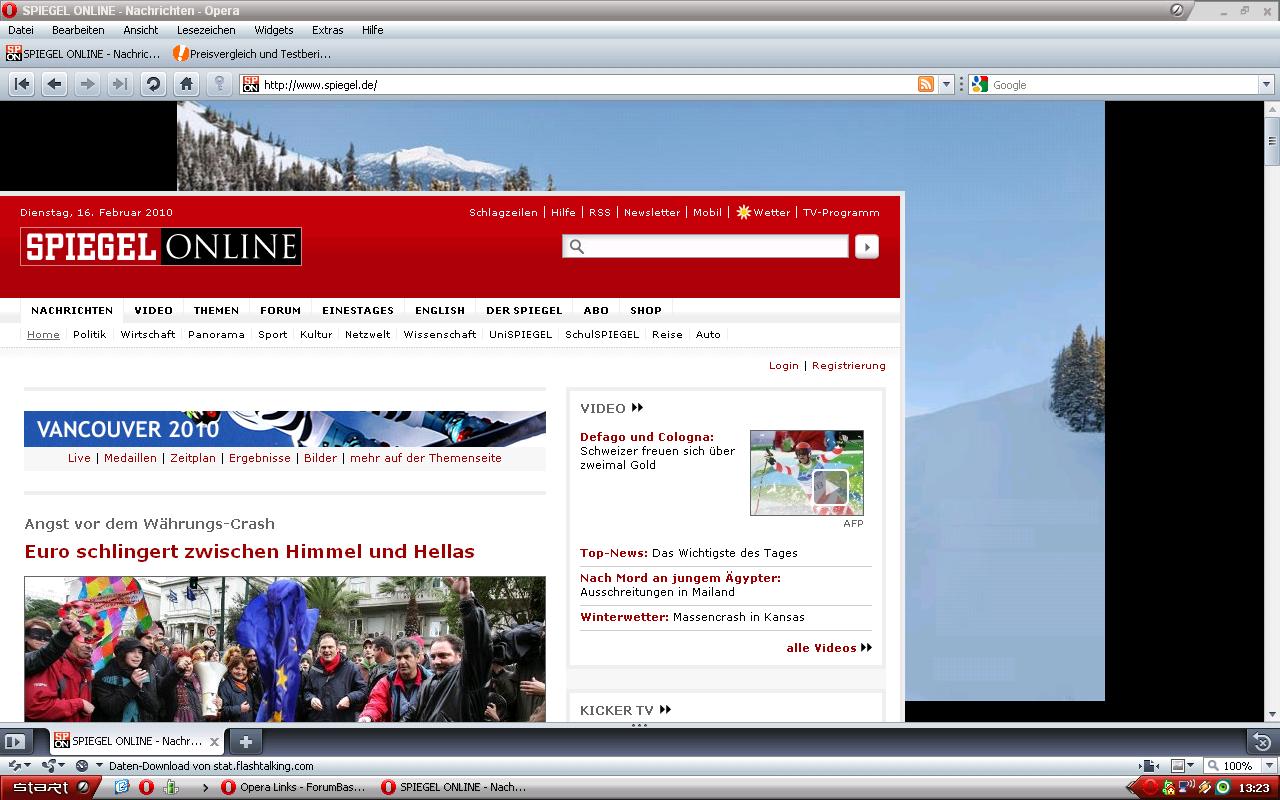Open the RSS feed icon in address bar
The height and width of the screenshot is (800, 1280).
click(x=926, y=85)
